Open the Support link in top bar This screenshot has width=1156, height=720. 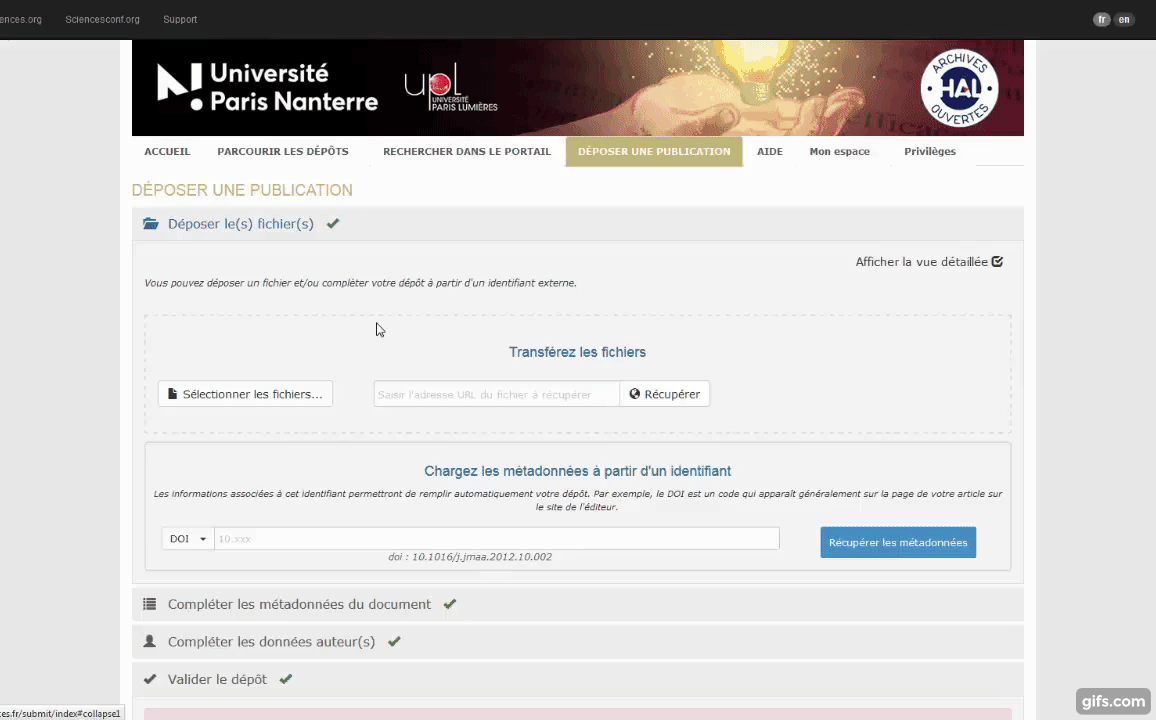click(180, 20)
